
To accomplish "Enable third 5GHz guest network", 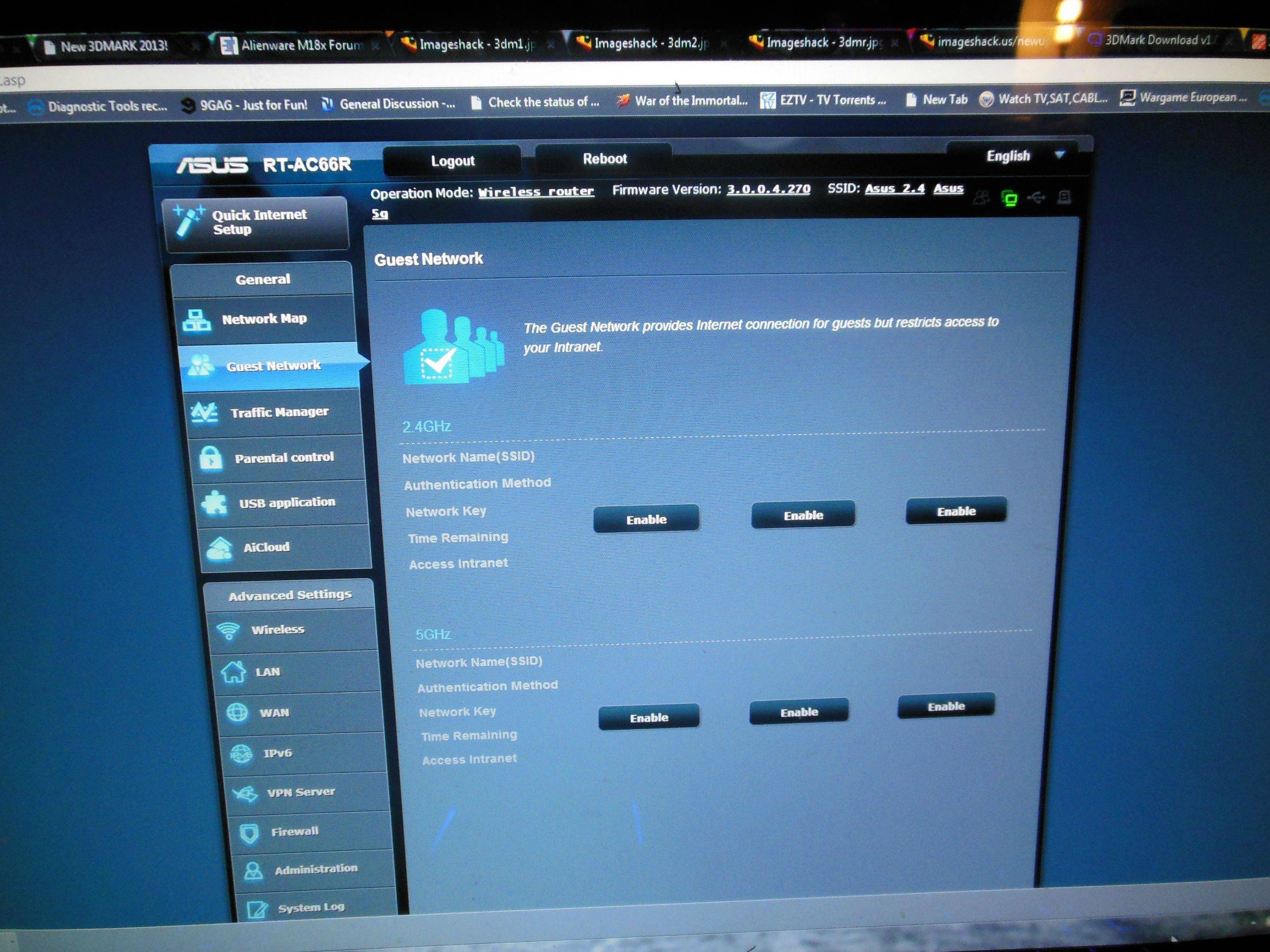I will coord(946,706).
